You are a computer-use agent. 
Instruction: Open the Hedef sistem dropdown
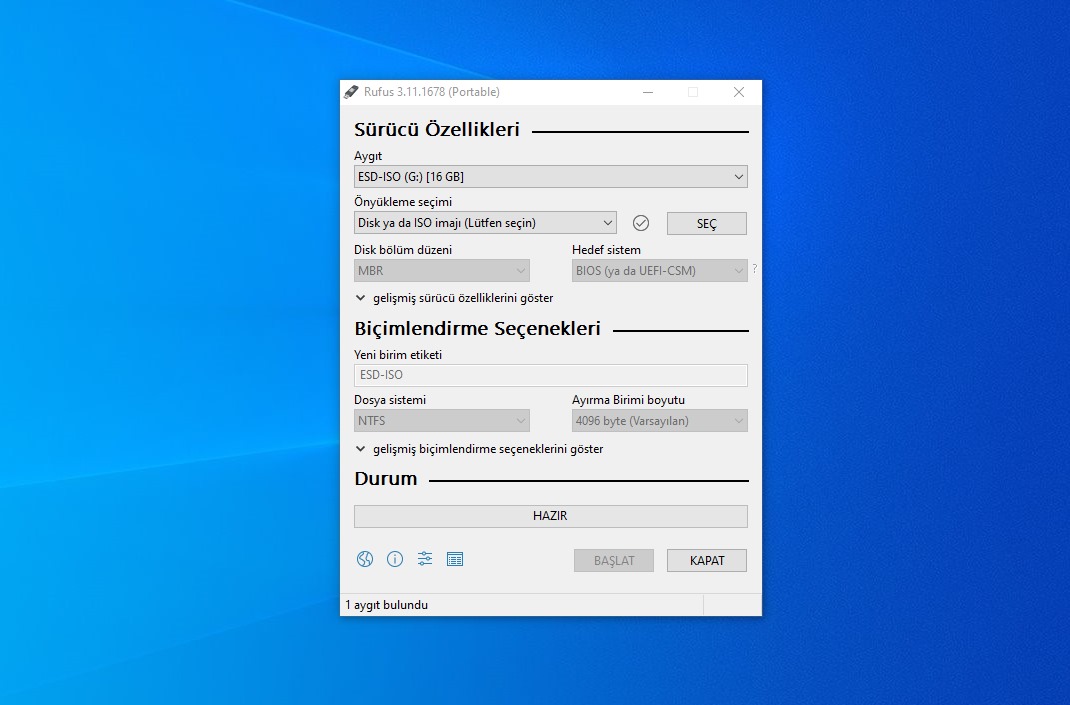pyautogui.click(x=659, y=271)
